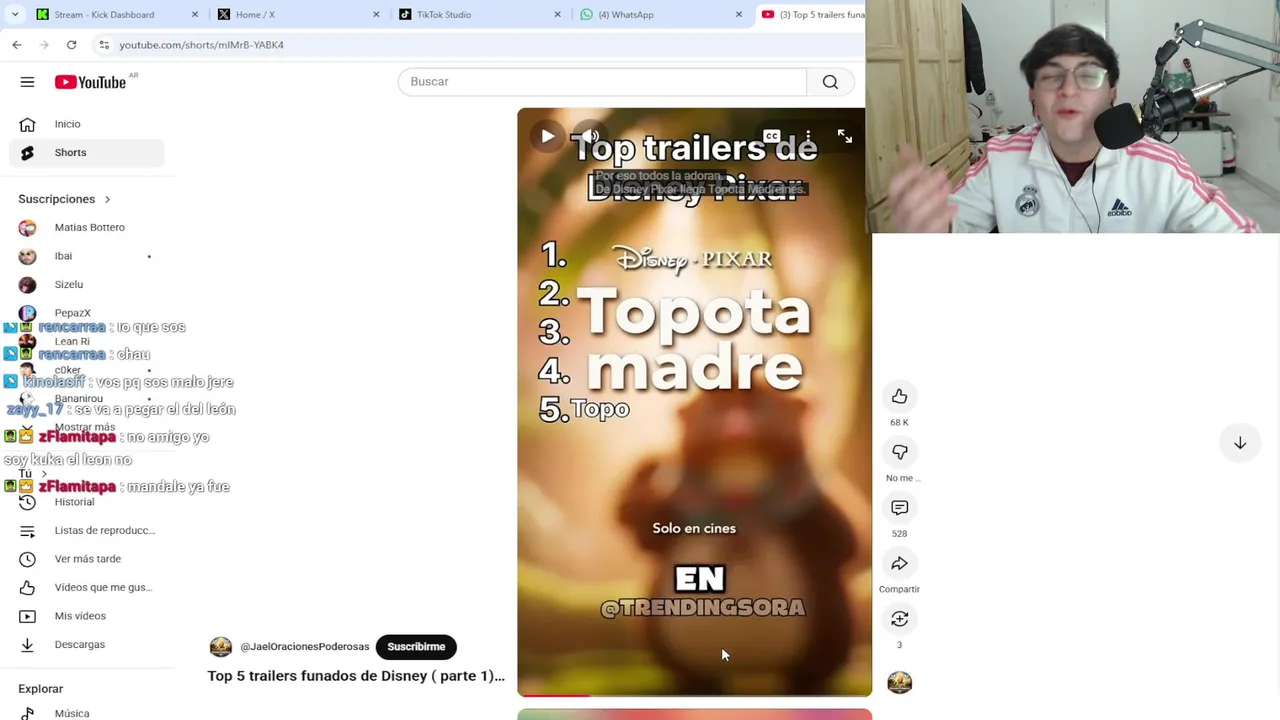Open Inicio in the sidebar
The width and height of the screenshot is (1280, 720).
(87, 124)
